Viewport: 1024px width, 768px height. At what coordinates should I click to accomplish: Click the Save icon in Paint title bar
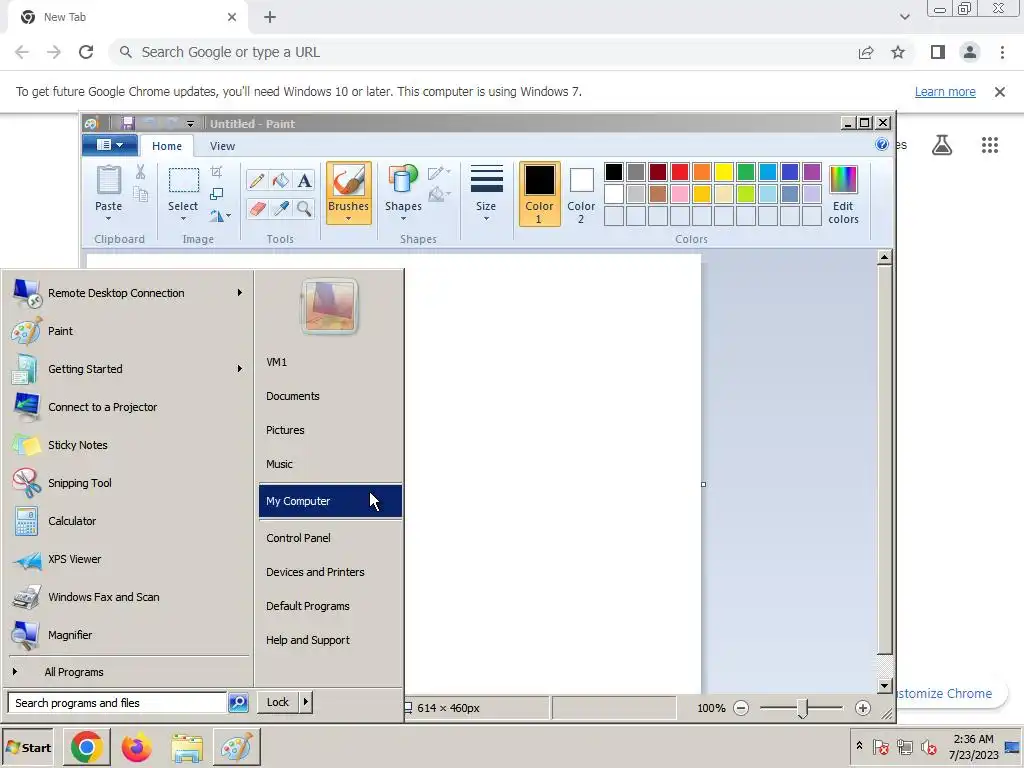tap(128, 123)
